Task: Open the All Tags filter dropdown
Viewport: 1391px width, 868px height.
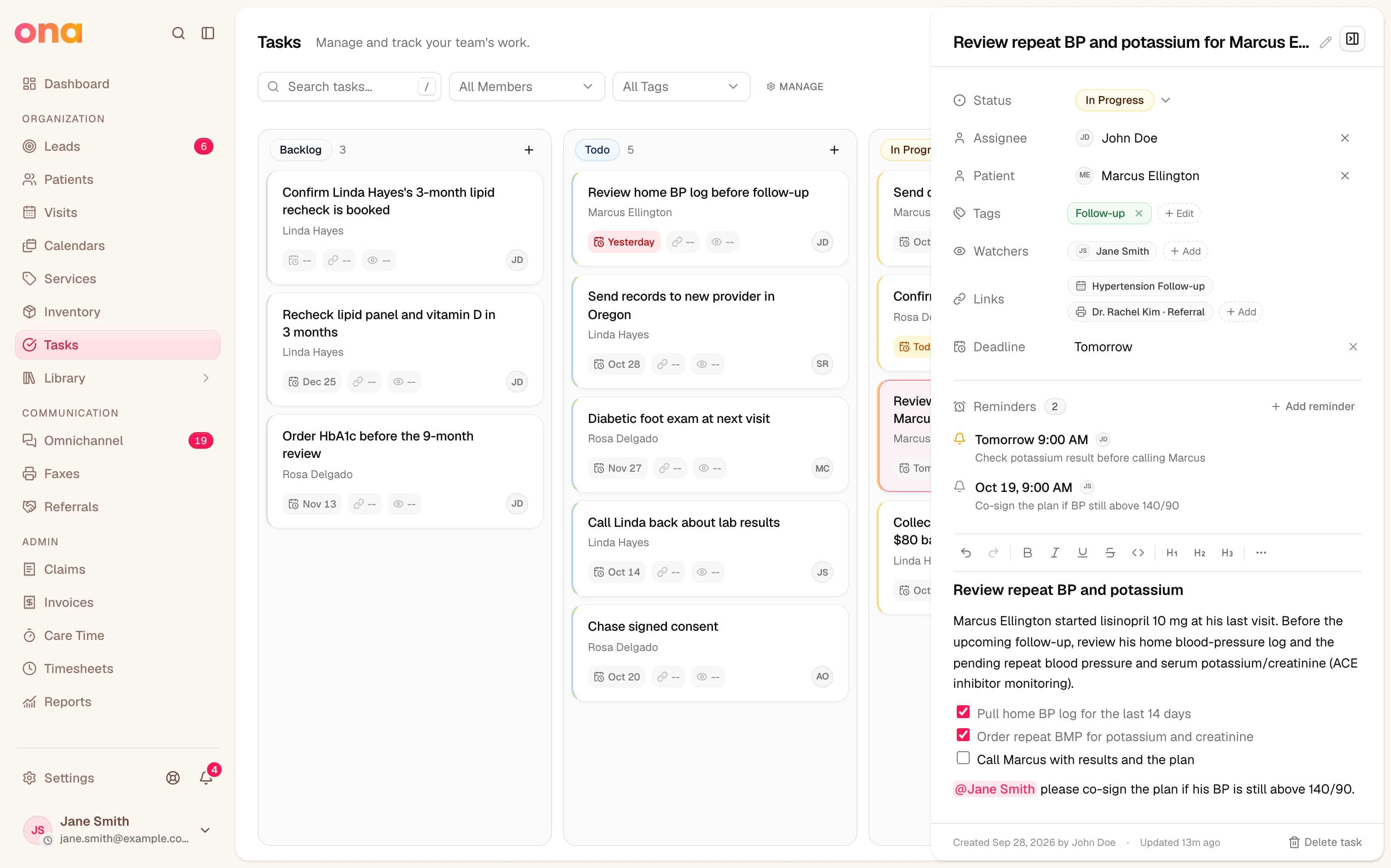Action: point(681,87)
